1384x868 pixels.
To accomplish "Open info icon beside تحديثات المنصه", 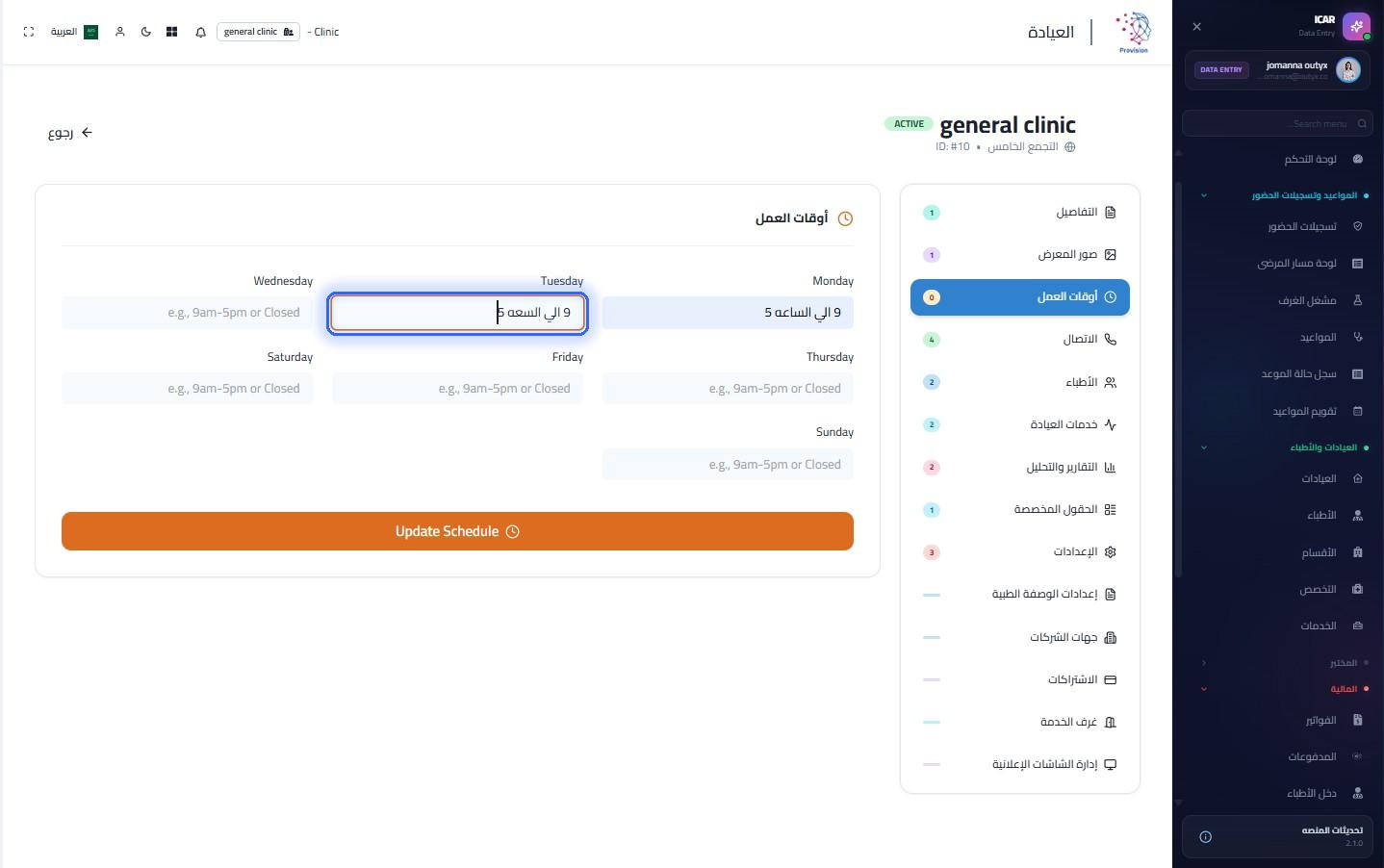I will pyautogui.click(x=1205, y=837).
